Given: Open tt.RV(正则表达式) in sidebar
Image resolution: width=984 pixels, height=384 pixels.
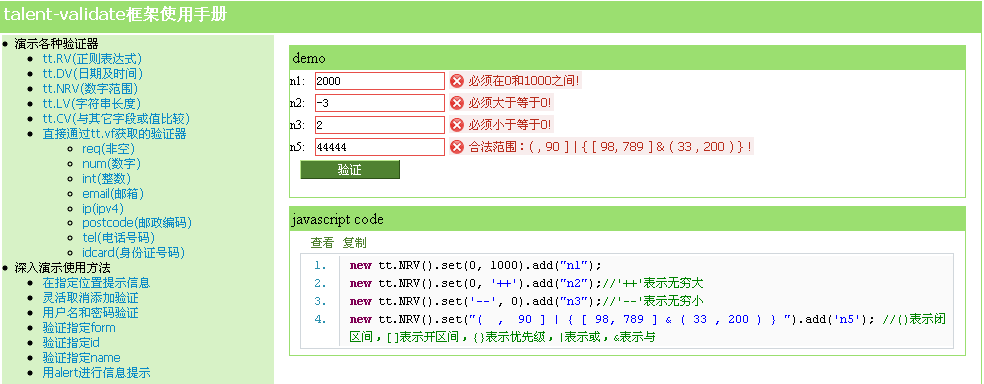Looking at the screenshot, I should click(x=88, y=59).
